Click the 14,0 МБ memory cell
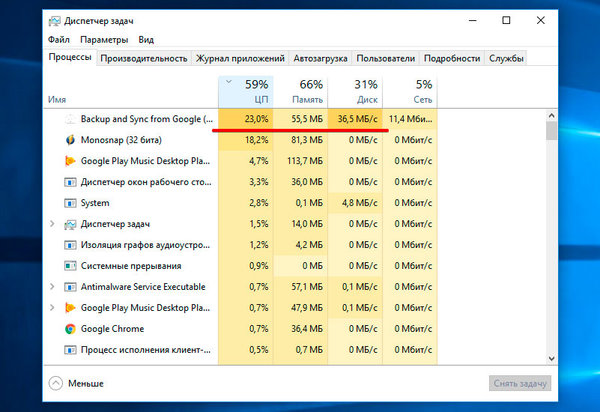The width and height of the screenshot is (600, 412). pyautogui.click(x=300, y=224)
